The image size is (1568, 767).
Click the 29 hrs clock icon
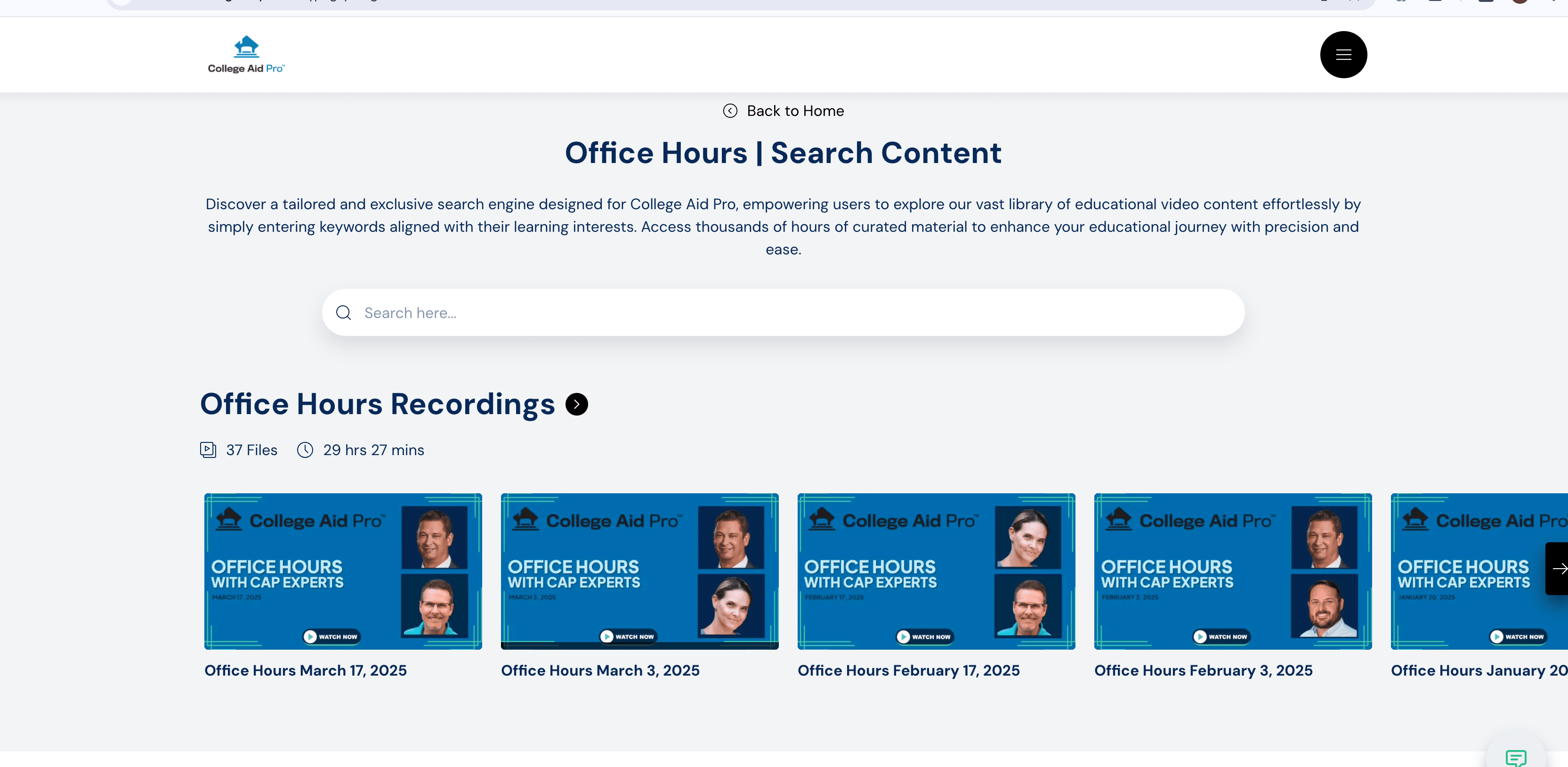click(x=305, y=449)
